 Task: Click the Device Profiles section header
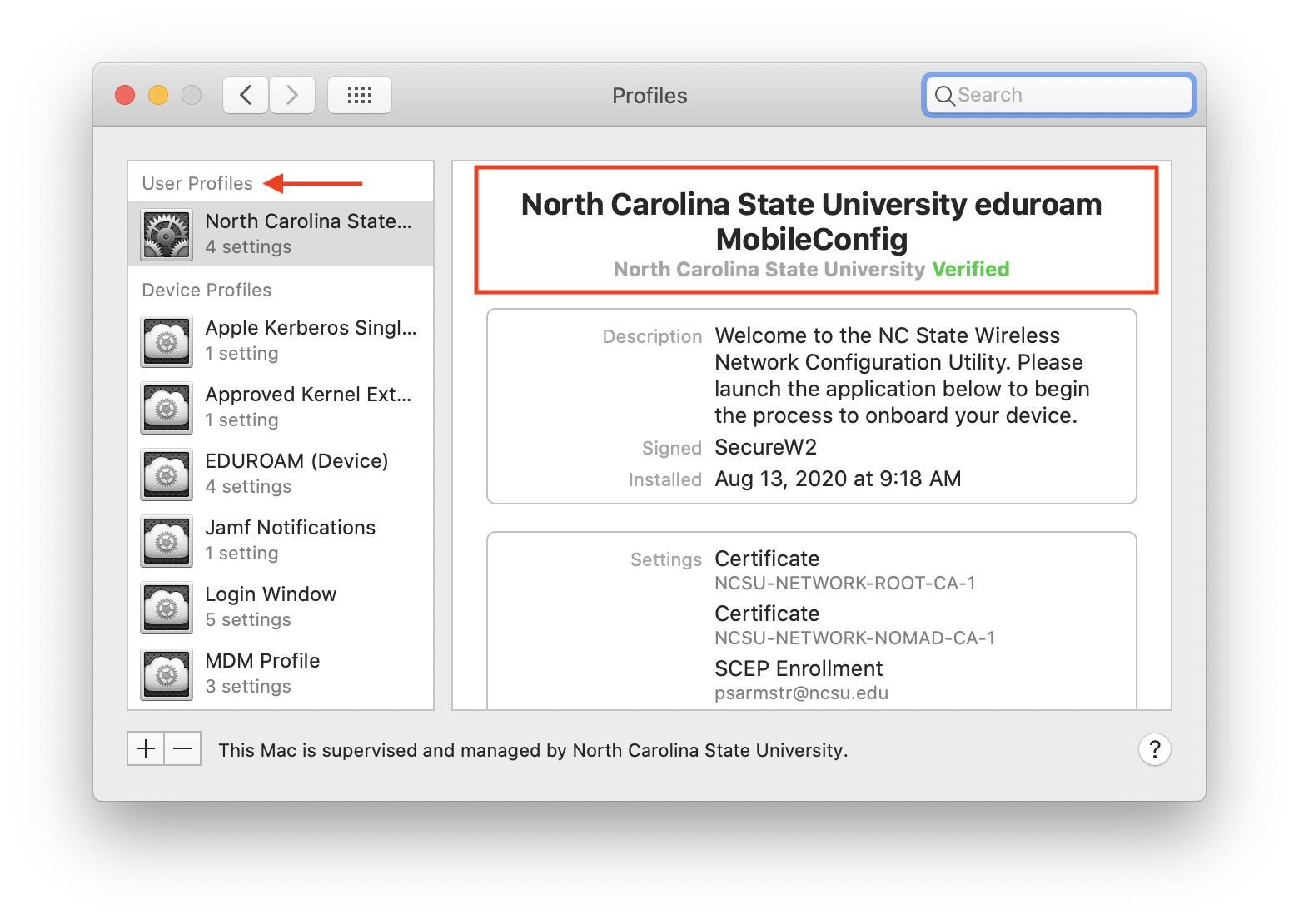click(x=207, y=290)
